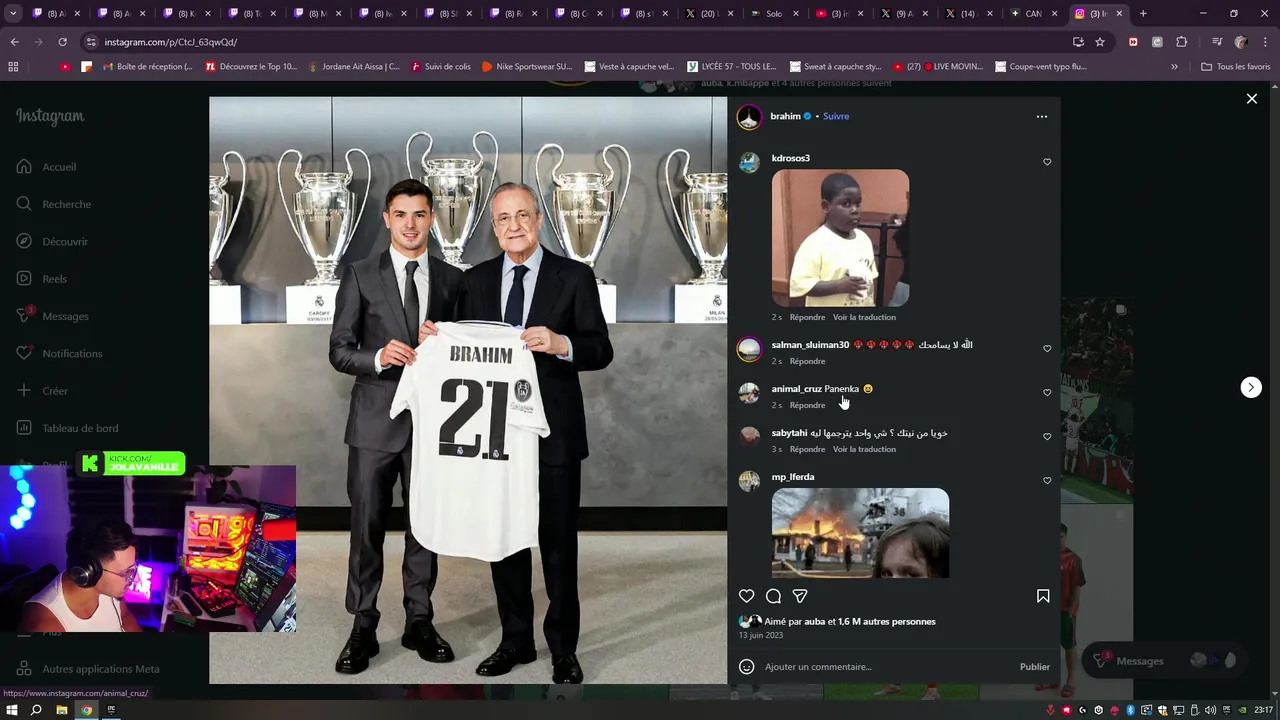Open emoji picker in comment box
The width and height of the screenshot is (1280, 720).
(x=746, y=666)
